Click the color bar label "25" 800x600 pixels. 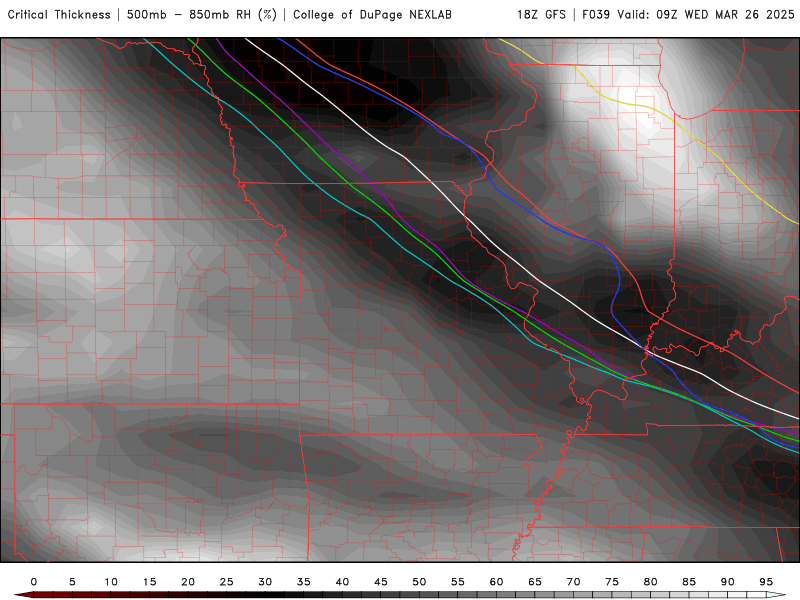pyautogui.click(x=227, y=582)
